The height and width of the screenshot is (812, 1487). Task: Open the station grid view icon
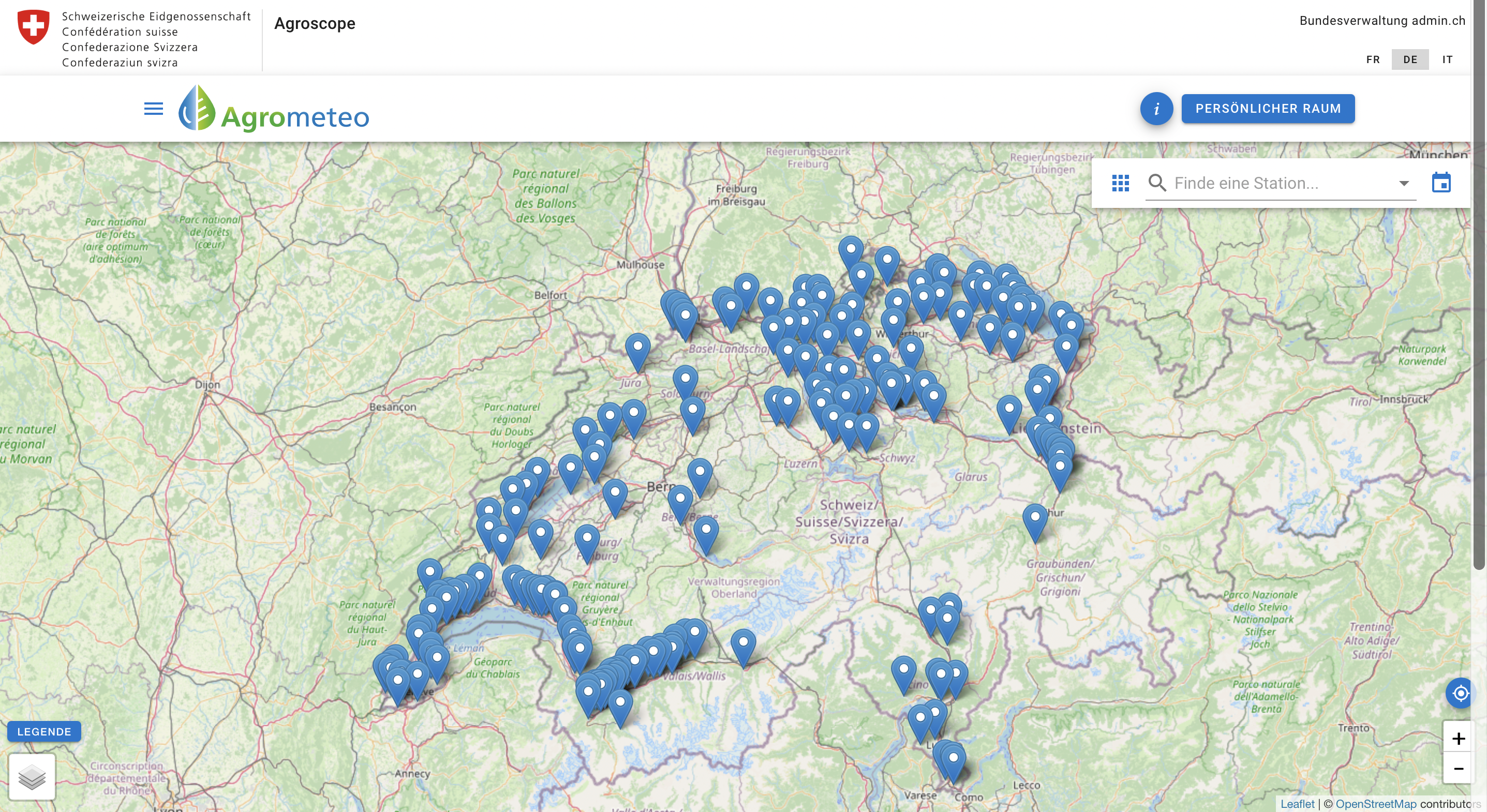(x=1121, y=184)
